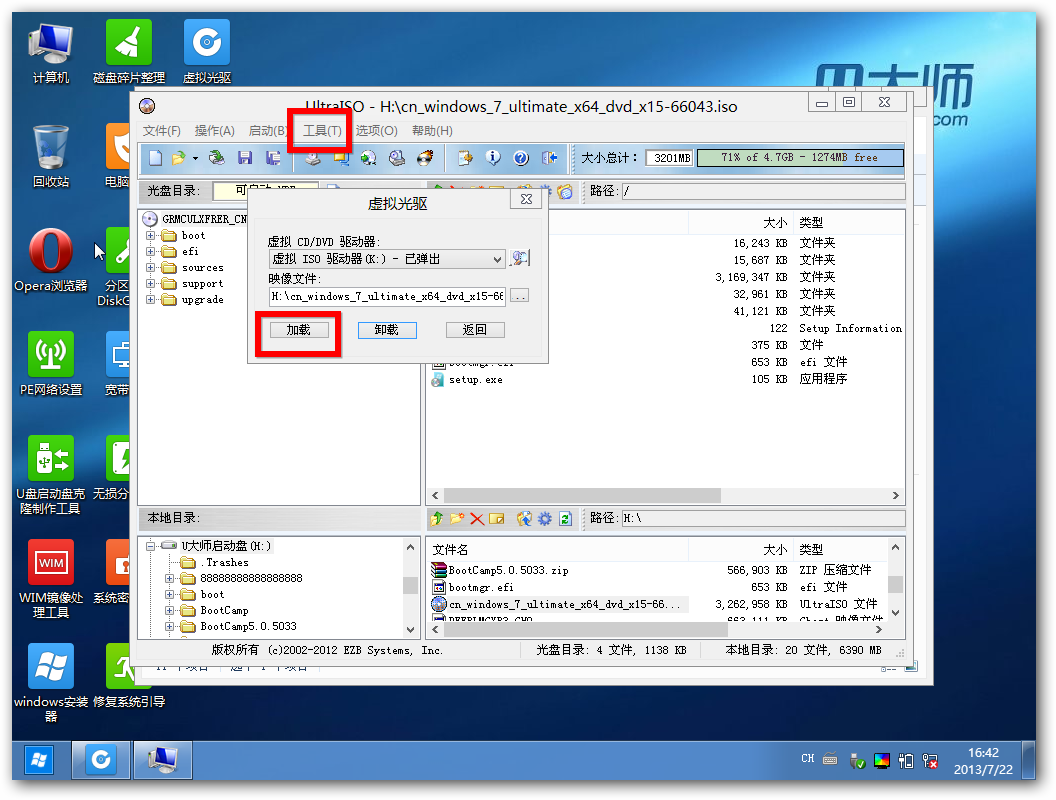Select the cn_windows_7_ultimate_x64 ISO file row
Viewport: 1056px width, 800px height.
[558, 605]
